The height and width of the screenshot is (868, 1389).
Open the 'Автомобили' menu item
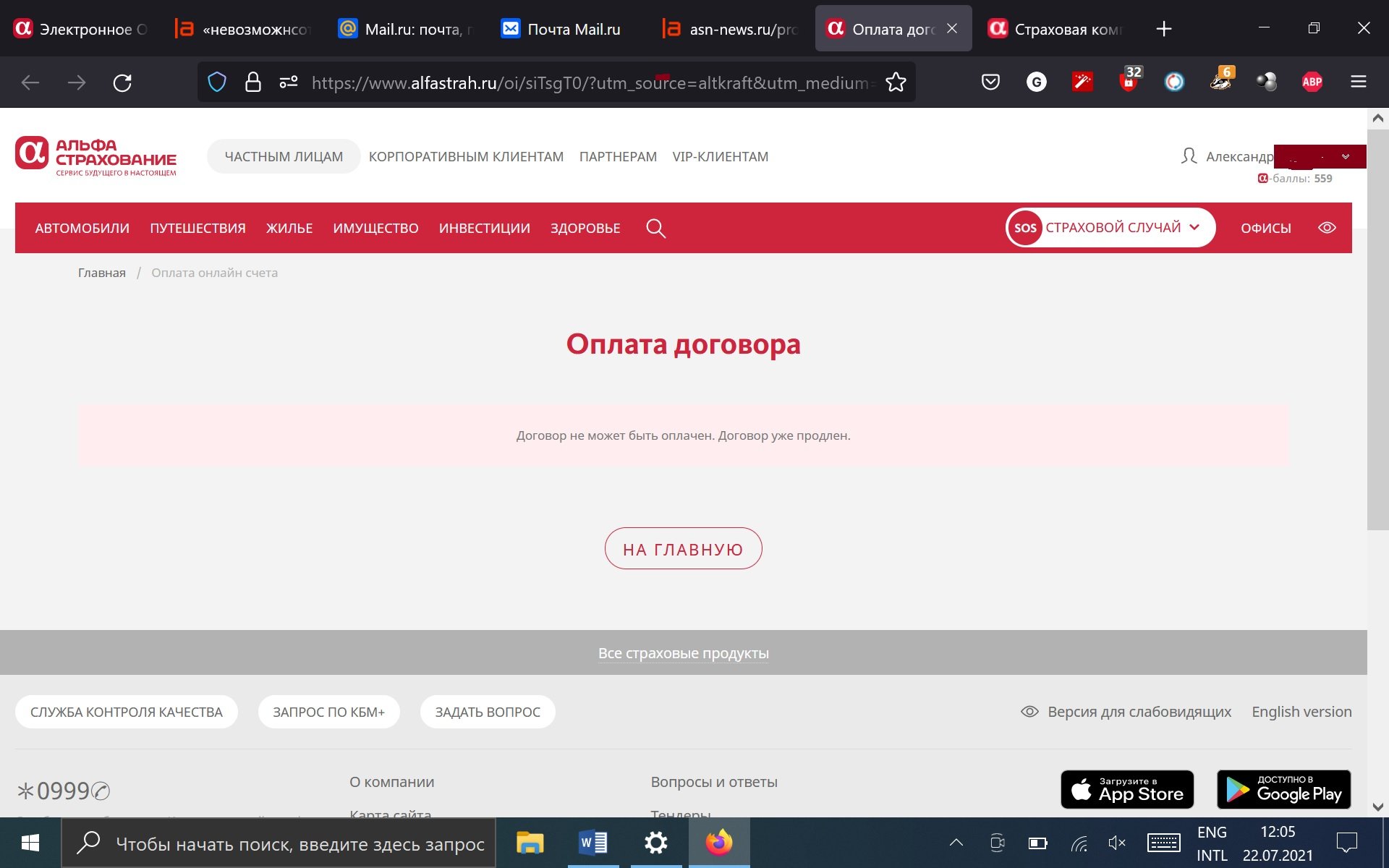(82, 229)
